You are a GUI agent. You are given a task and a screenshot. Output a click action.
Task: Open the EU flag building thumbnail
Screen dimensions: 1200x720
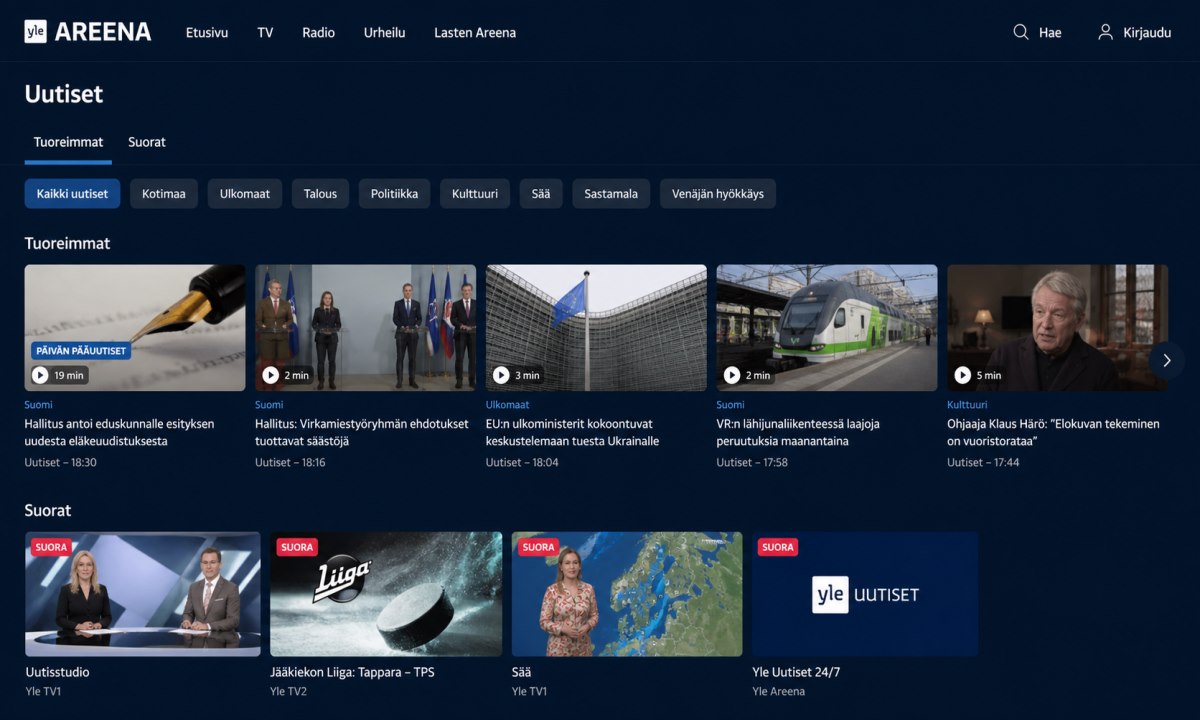(x=596, y=327)
